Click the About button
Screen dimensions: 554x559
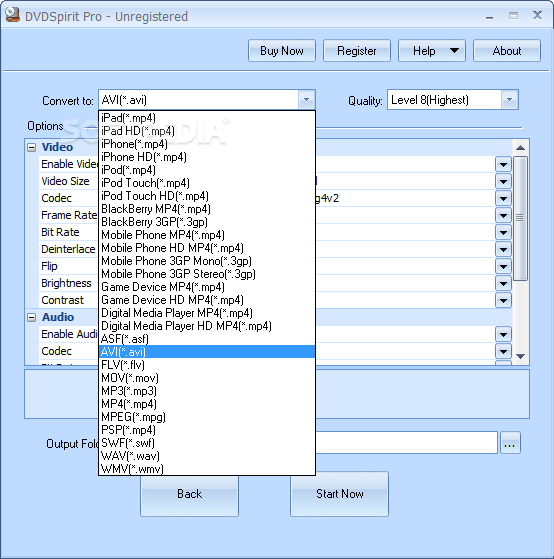(x=507, y=51)
